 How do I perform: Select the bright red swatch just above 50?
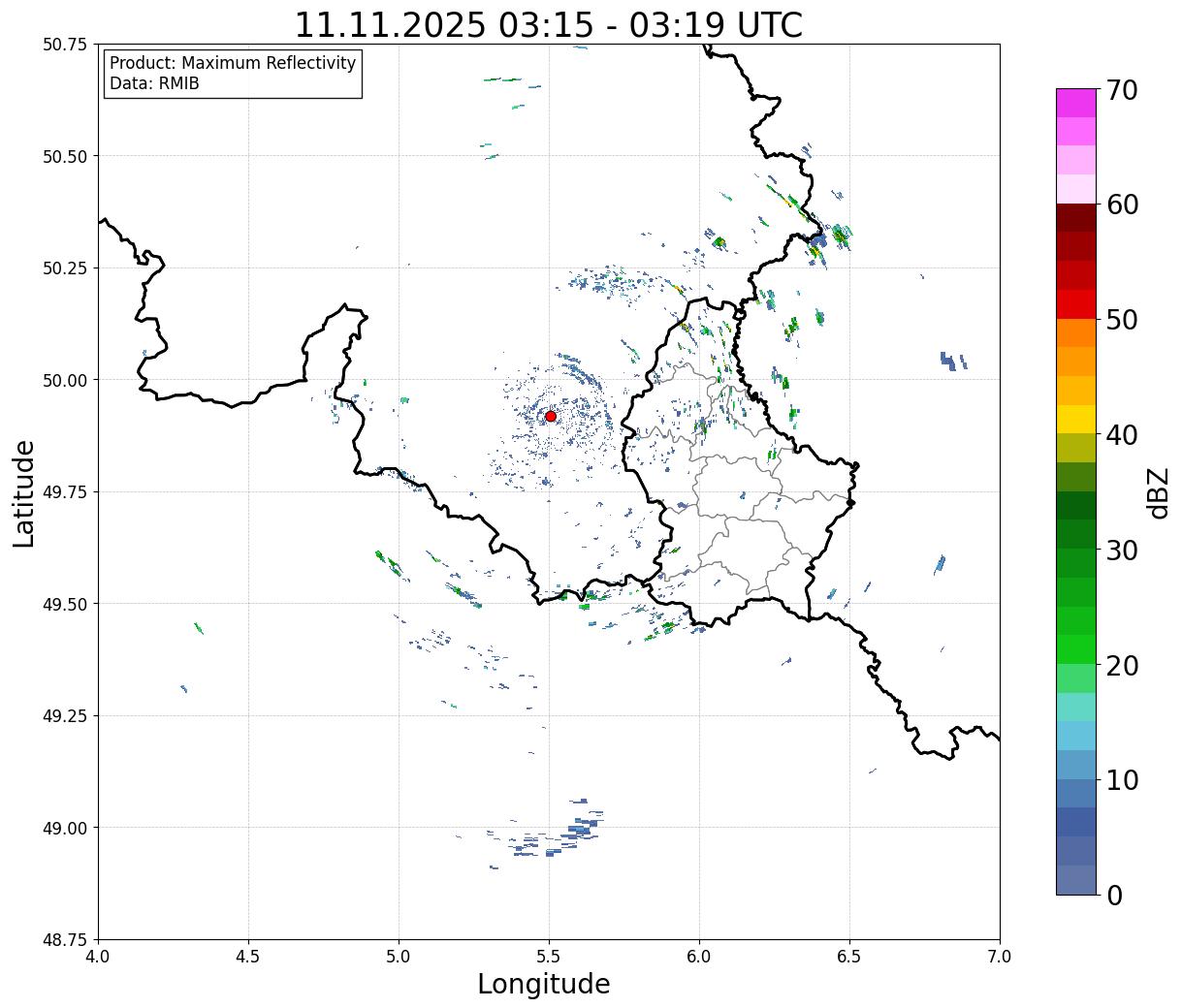1075,304
